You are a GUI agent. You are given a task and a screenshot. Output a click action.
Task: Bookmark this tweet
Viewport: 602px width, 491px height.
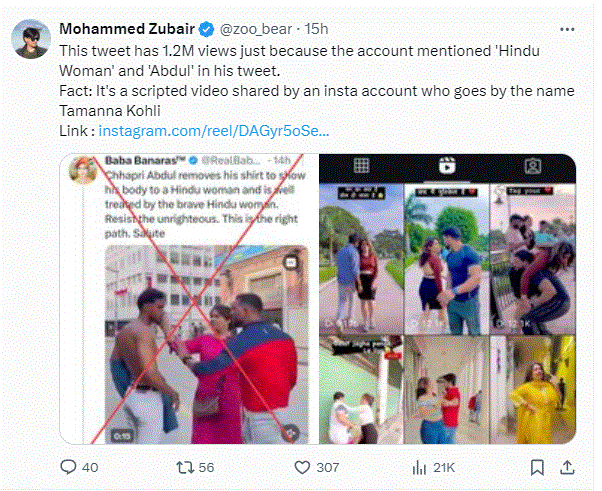538,466
